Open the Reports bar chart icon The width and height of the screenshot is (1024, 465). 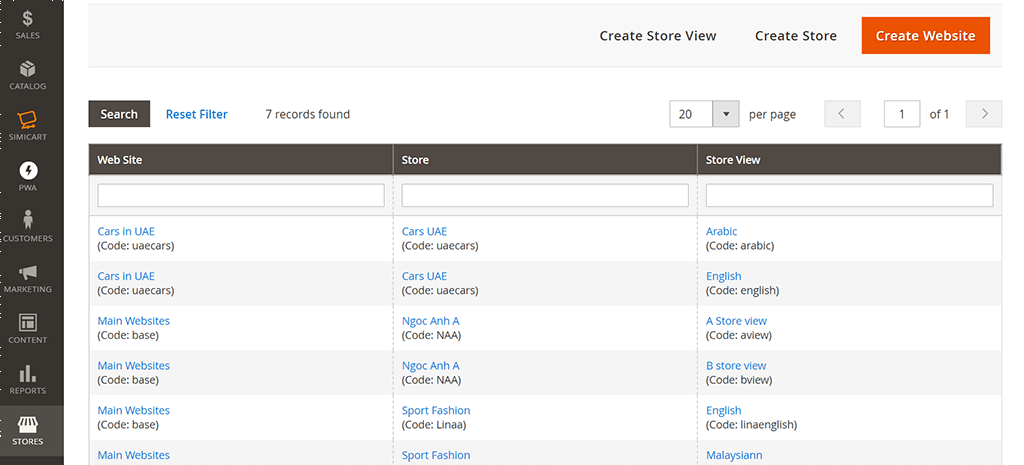pyautogui.click(x=28, y=374)
